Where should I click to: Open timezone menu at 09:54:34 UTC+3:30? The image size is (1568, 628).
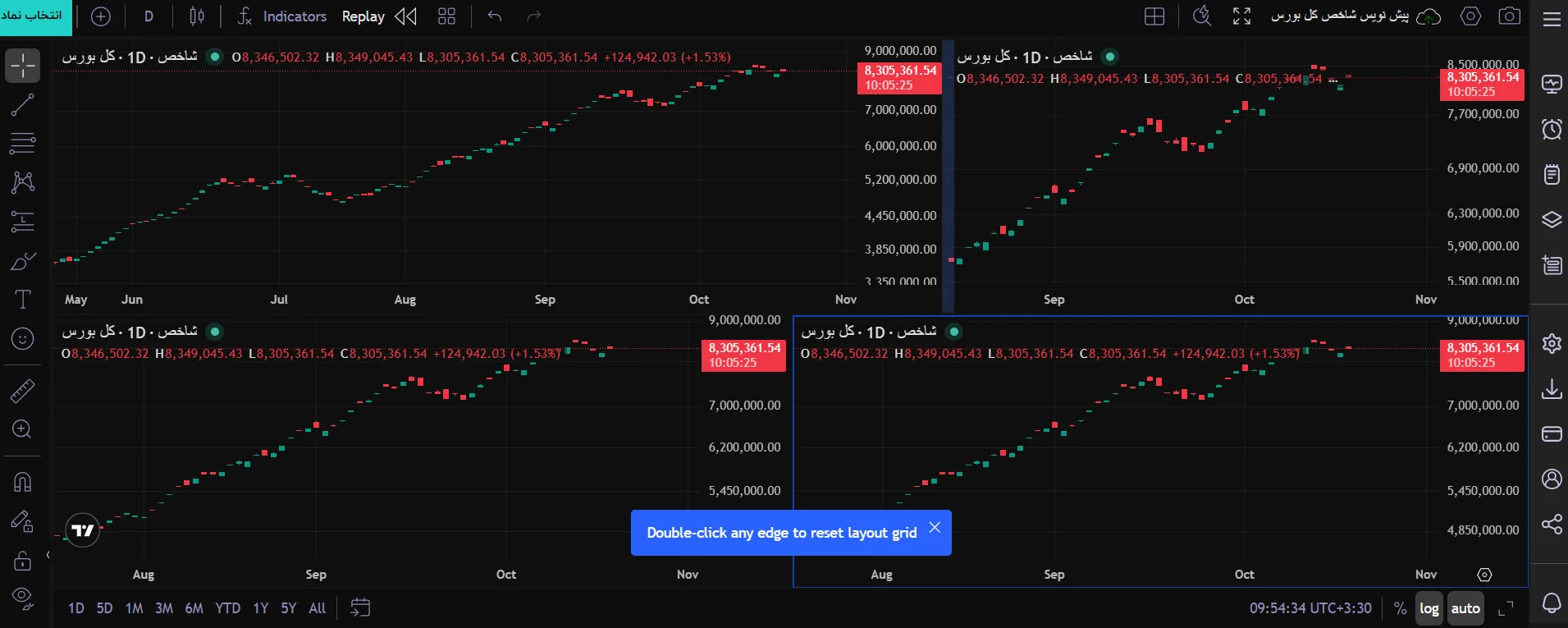point(1310,608)
